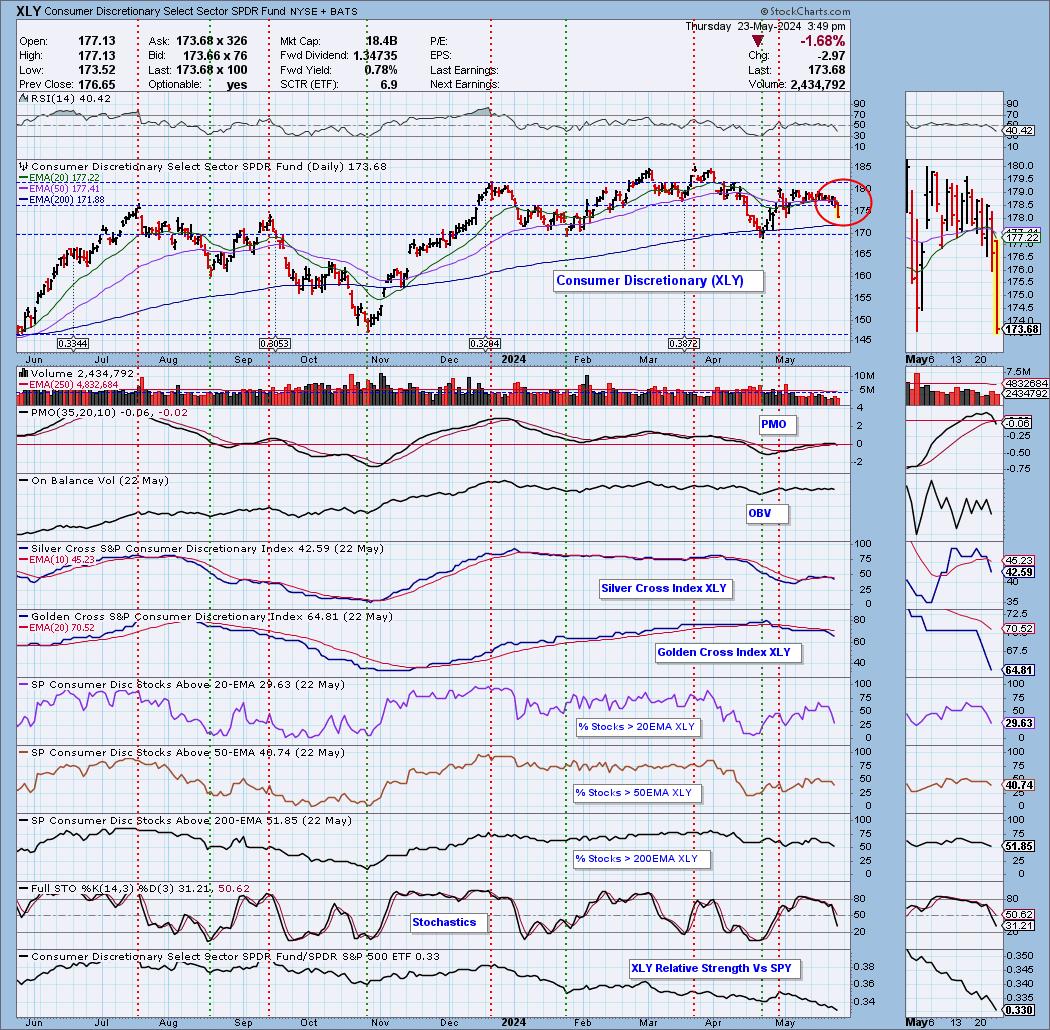1050x1030 pixels.
Task: Click the EMA(200) 171.88 legend entry
Action: point(62,200)
